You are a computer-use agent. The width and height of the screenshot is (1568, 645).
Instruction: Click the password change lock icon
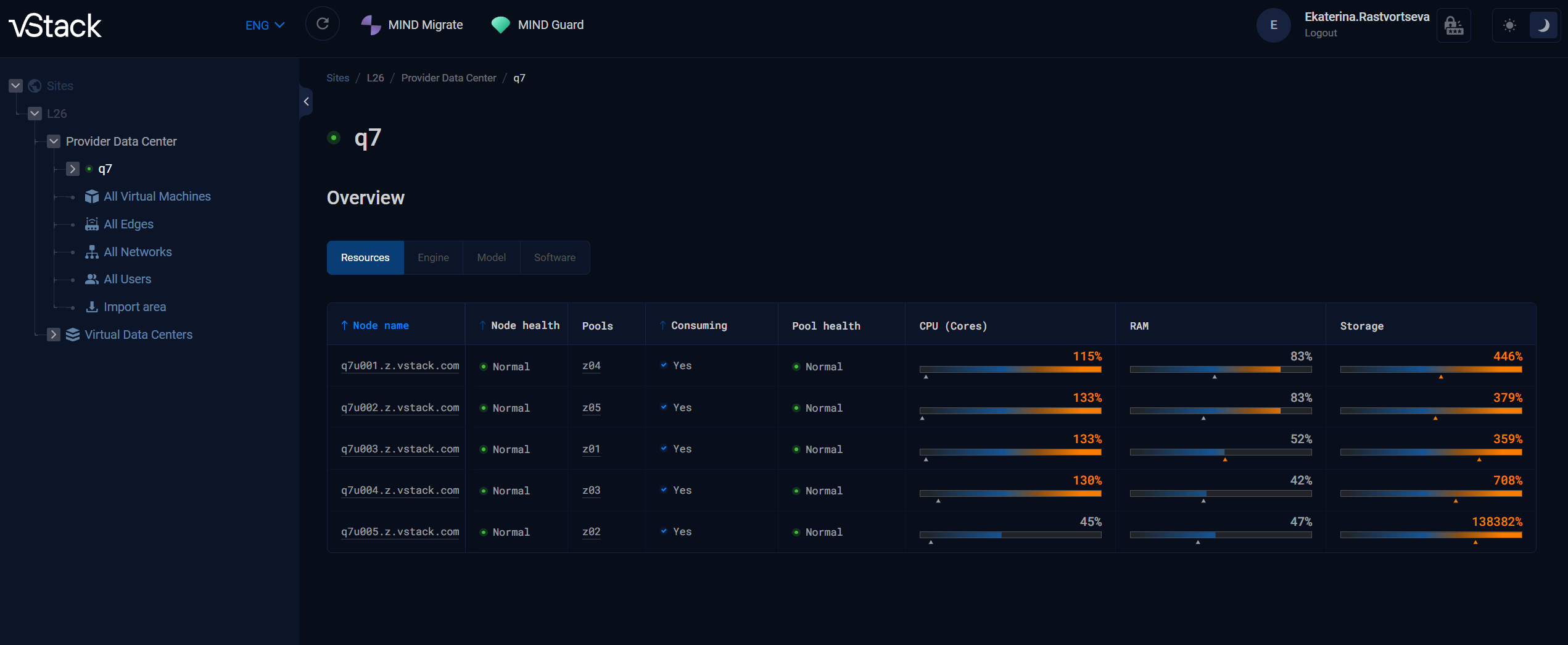[x=1453, y=25]
